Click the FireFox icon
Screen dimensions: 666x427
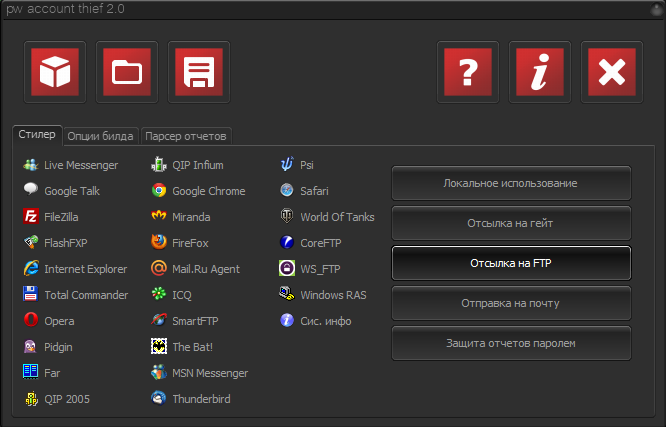pyautogui.click(x=159, y=242)
